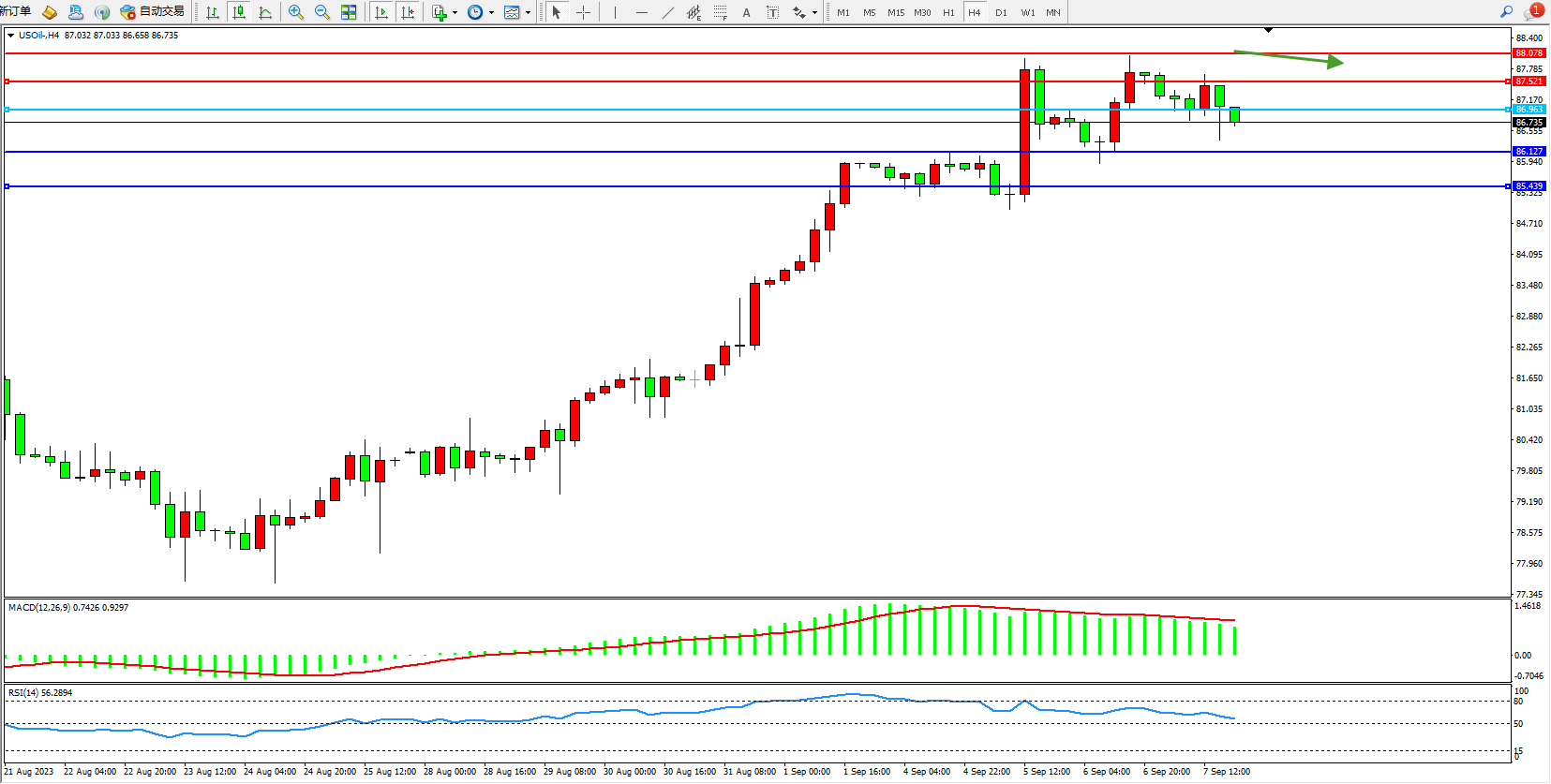The height and width of the screenshot is (784, 1551).
Task: Switch to the H1 timeframe
Action: pyautogui.click(x=948, y=12)
